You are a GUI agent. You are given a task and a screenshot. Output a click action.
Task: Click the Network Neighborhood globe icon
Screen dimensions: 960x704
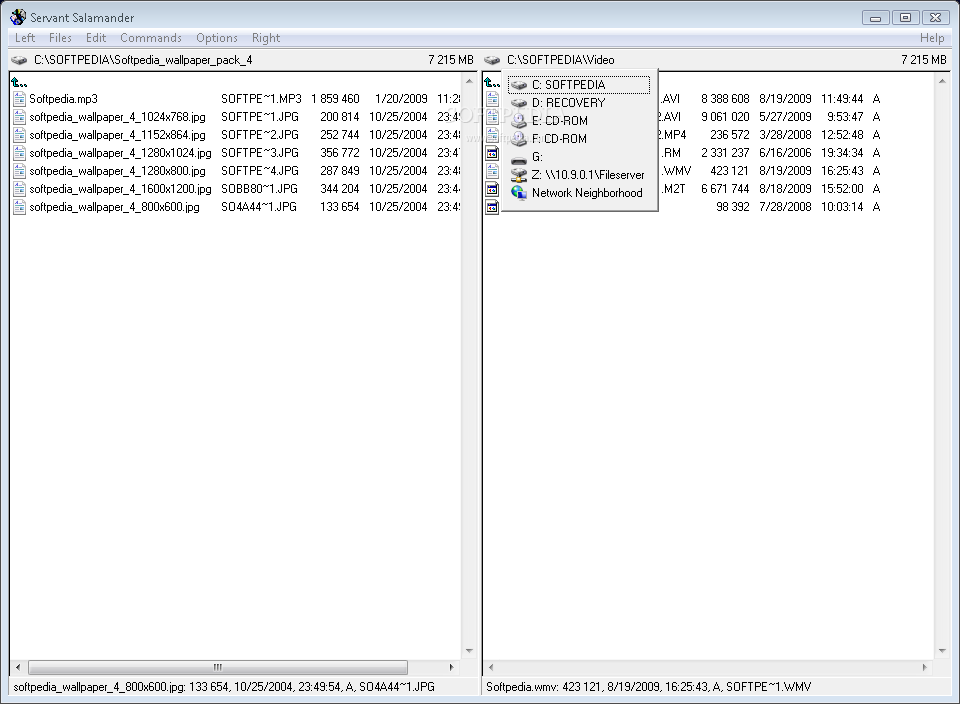pos(519,192)
